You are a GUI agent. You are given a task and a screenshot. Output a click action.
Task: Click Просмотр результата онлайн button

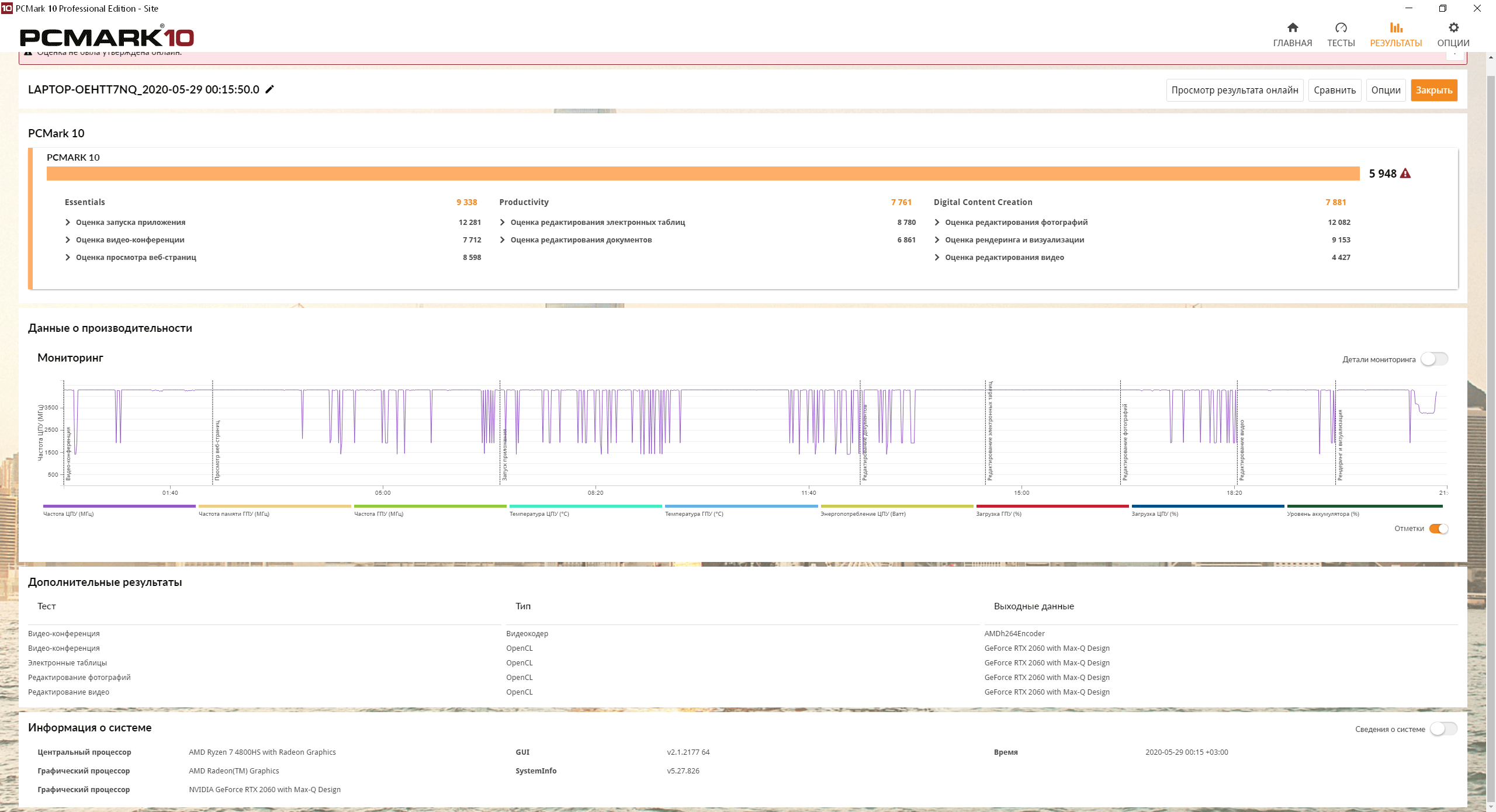click(x=1234, y=90)
